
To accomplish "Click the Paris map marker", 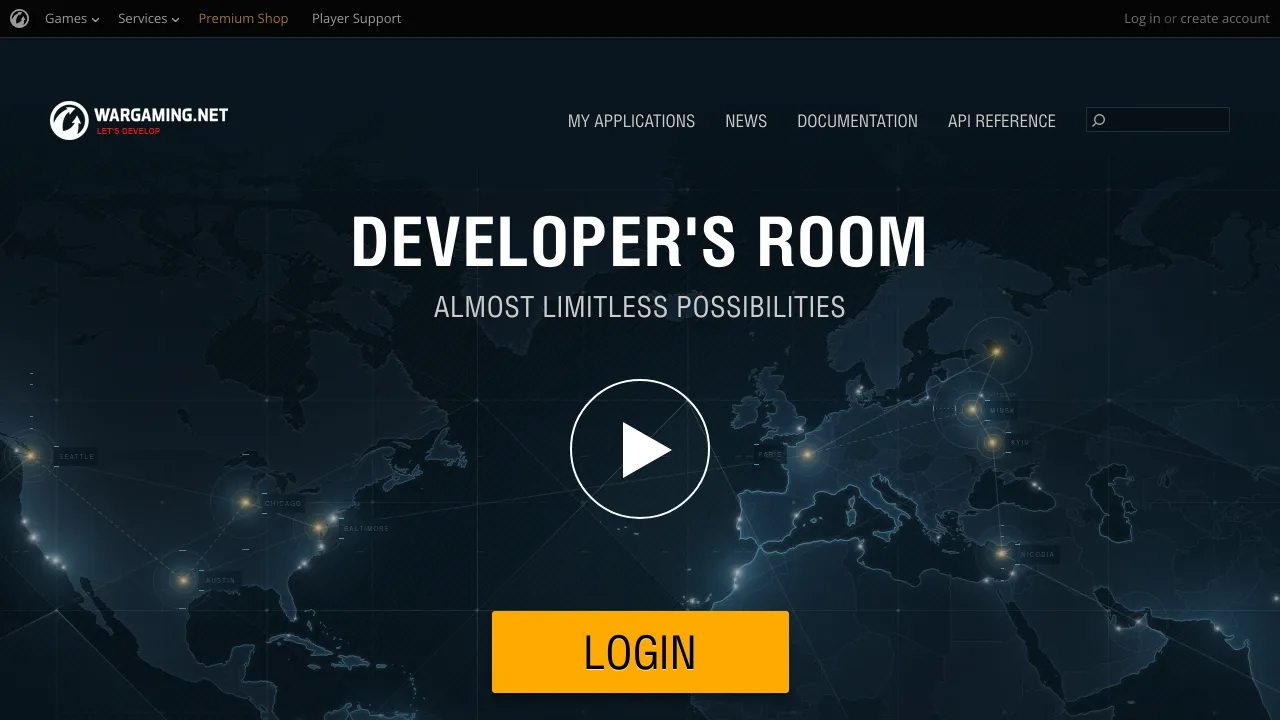I will pos(807,455).
